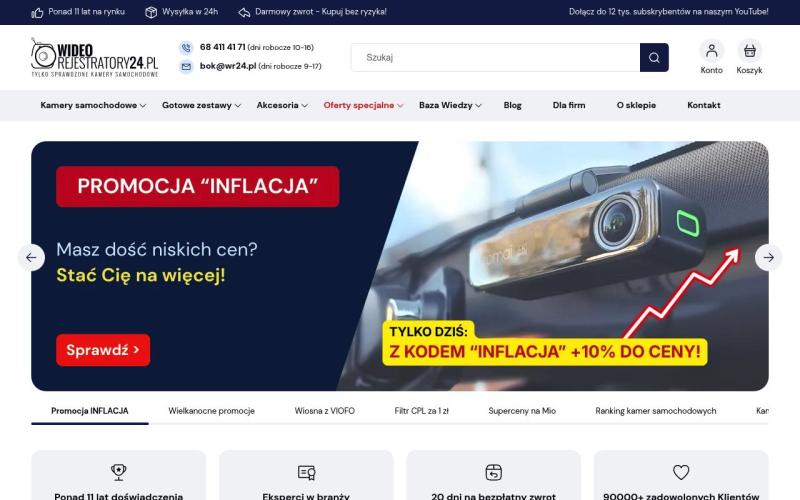Open the YouTube subscribers link in top bar
This screenshot has width=800, height=500.
tap(668, 12)
